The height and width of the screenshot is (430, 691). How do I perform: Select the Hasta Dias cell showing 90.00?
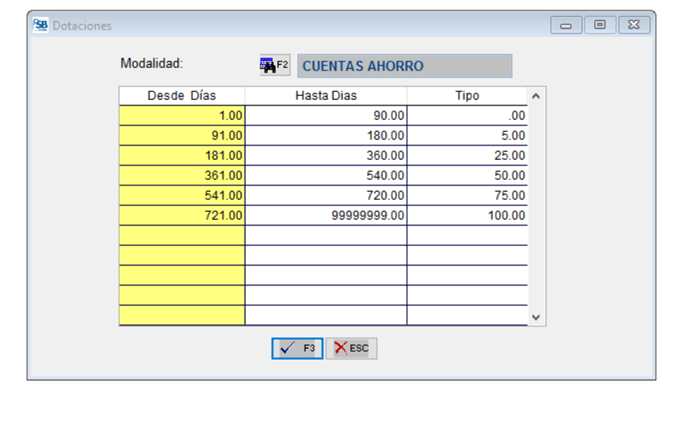tap(326, 115)
